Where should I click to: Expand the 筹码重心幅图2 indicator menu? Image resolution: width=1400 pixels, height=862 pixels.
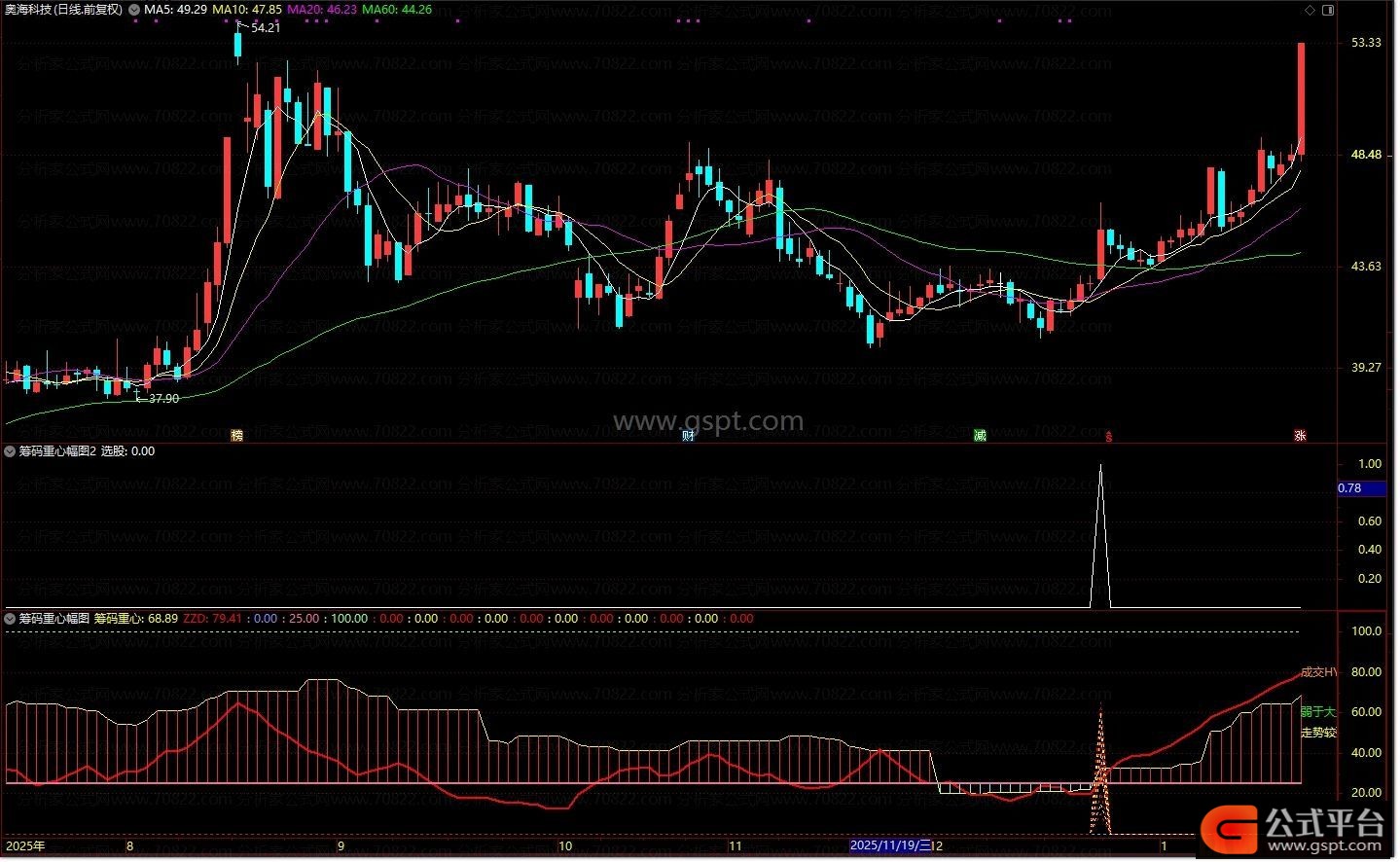point(10,451)
